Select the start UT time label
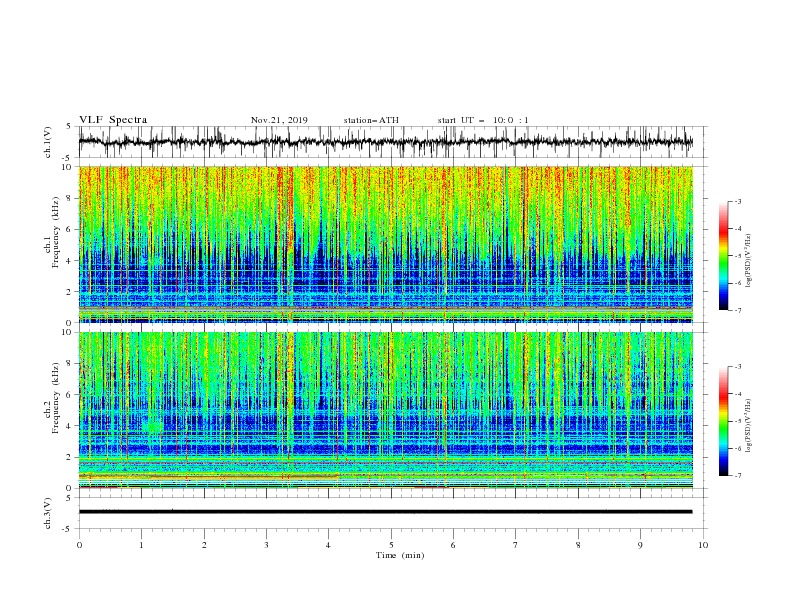 pyautogui.click(x=483, y=120)
